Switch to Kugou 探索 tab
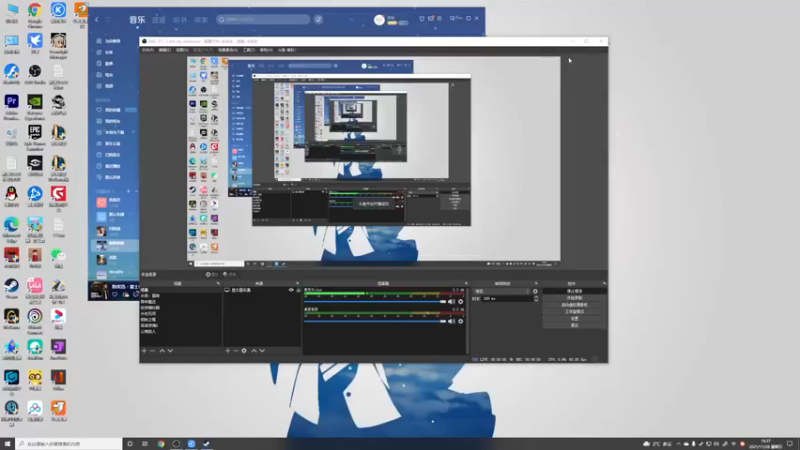The image size is (800, 450). (201, 20)
